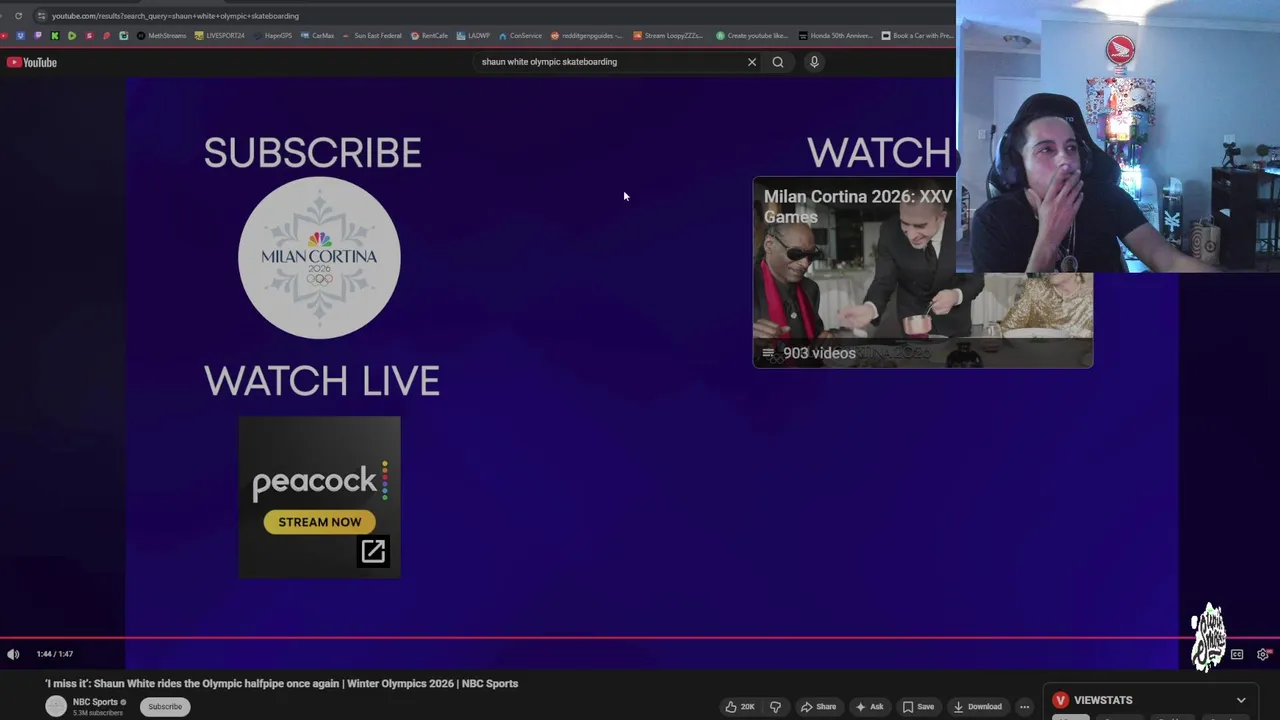
Task: Click the 1:44 / 1:47 time display
Action: [x=55, y=654]
